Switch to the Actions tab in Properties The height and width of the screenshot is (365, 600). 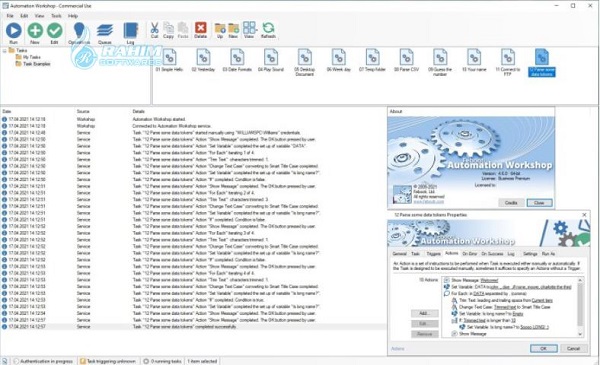pyautogui.click(x=452, y=253)
